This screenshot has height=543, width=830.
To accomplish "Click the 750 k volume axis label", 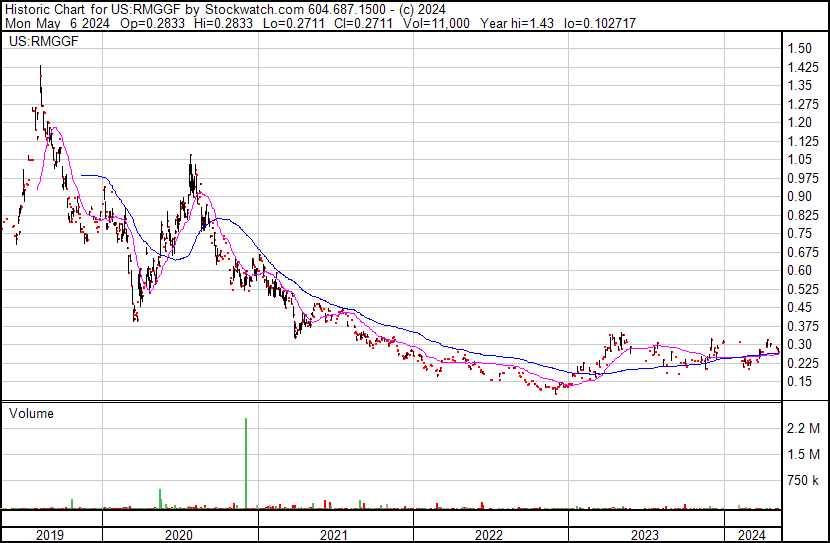I will [804, 481].
